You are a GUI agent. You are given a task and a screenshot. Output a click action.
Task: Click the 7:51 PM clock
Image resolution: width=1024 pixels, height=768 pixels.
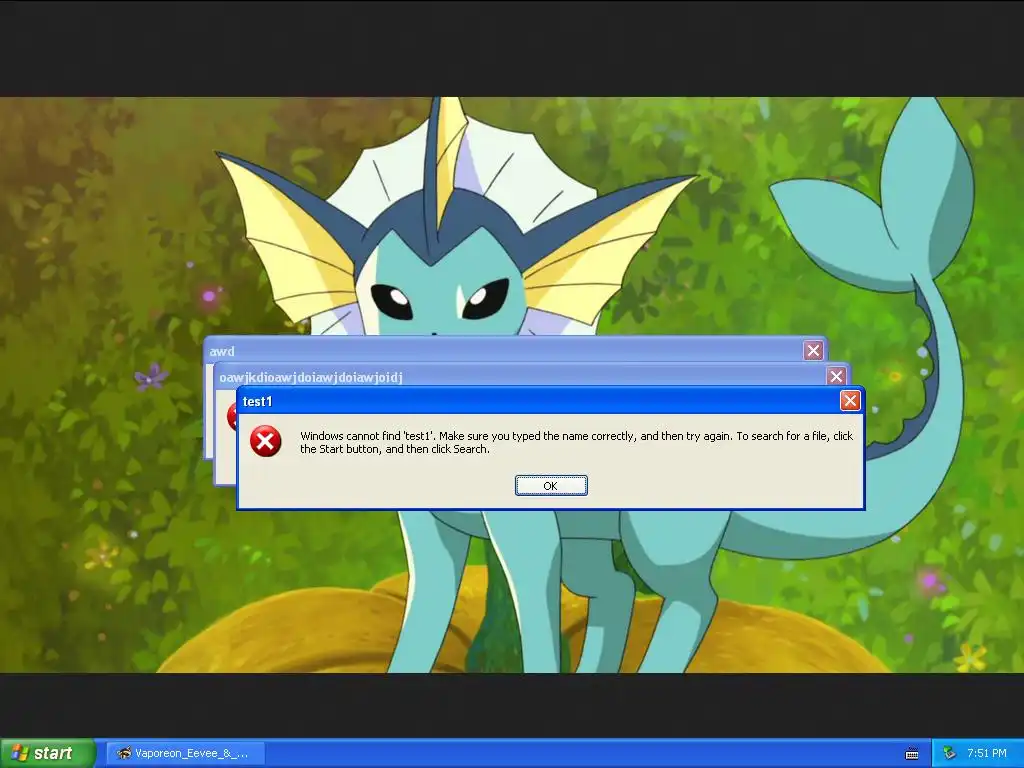[987, 753]
